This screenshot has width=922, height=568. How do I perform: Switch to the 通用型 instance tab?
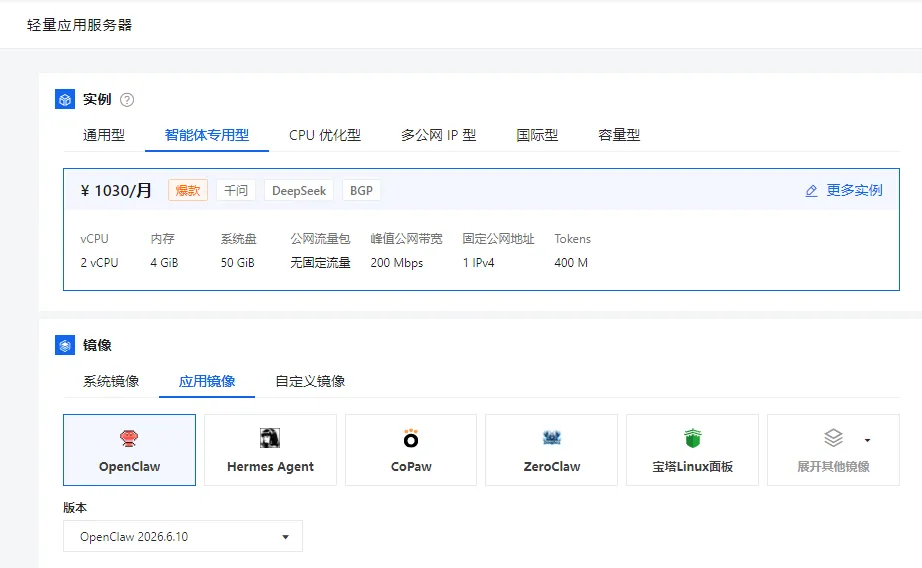(103, 135)
